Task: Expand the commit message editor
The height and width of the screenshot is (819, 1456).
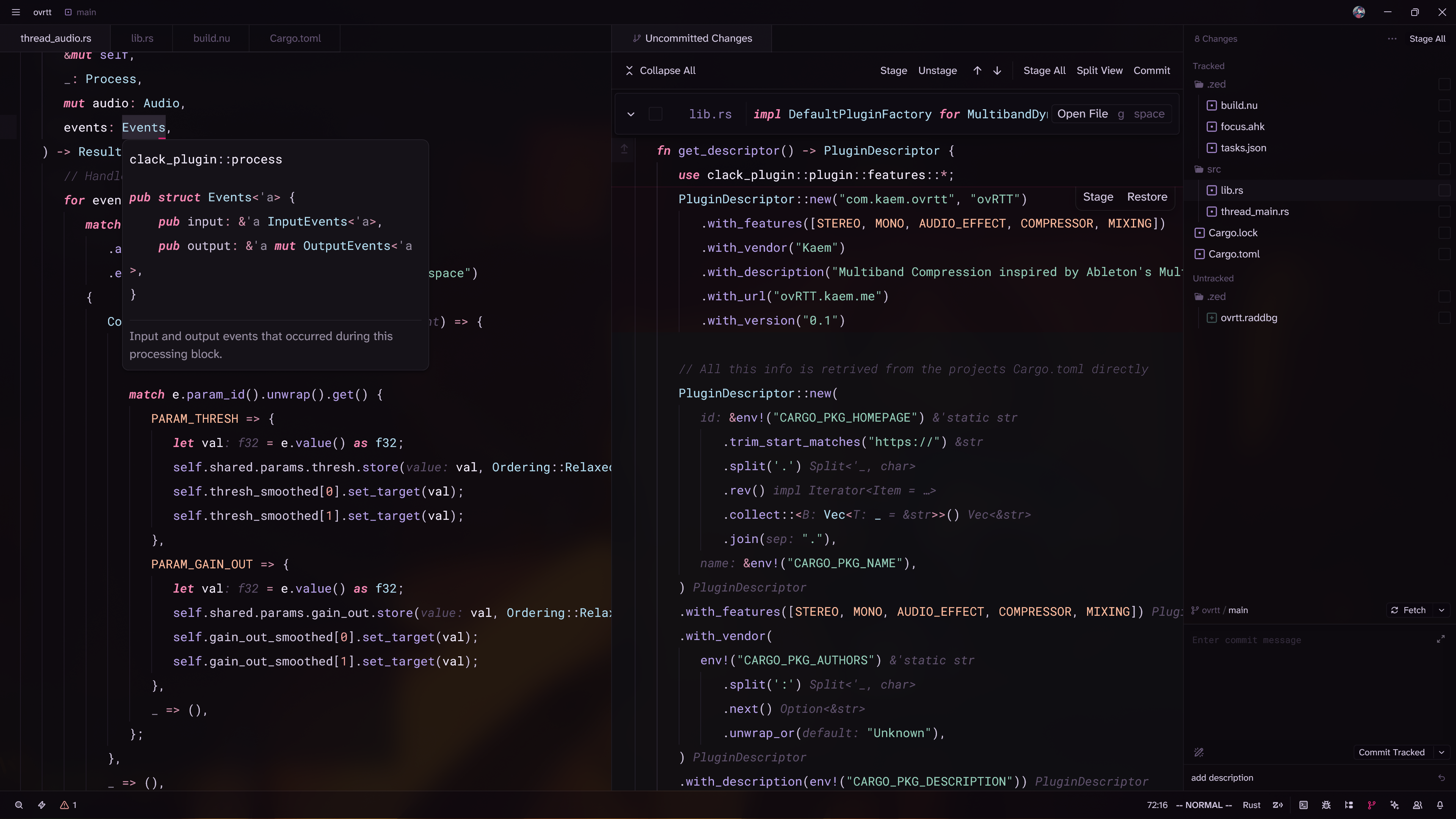Action: [1441, 639]
